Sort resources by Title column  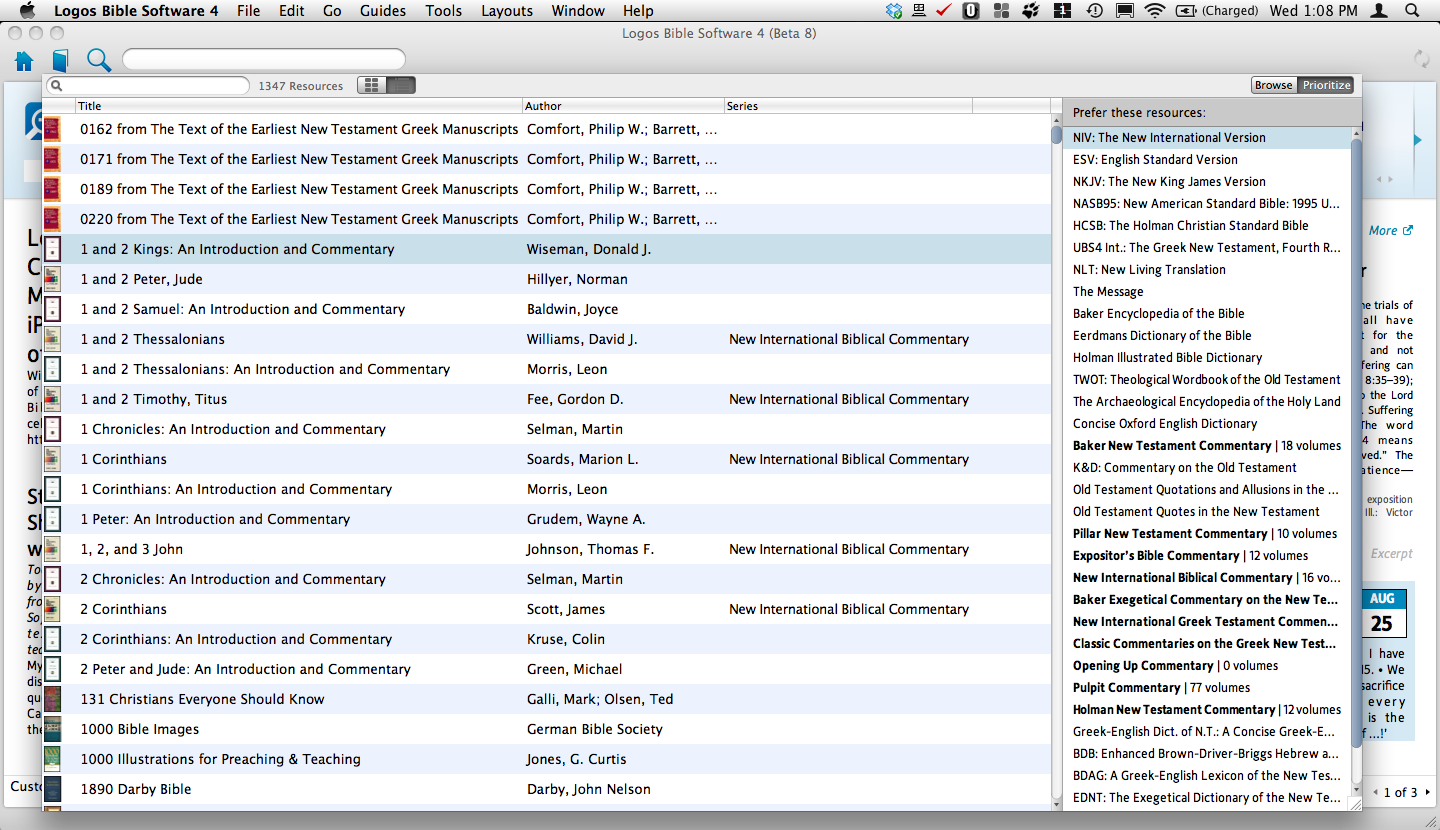299,106
